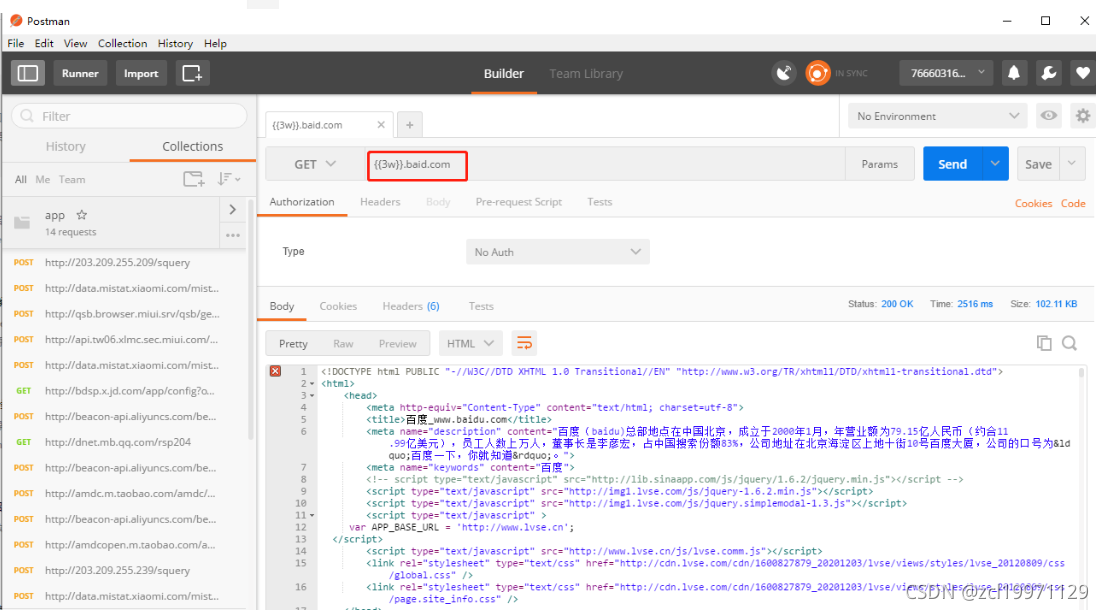Collapse code fold arrow at line 3
The width and height of the screenshot is (1104, 610).
click(312, 396)
